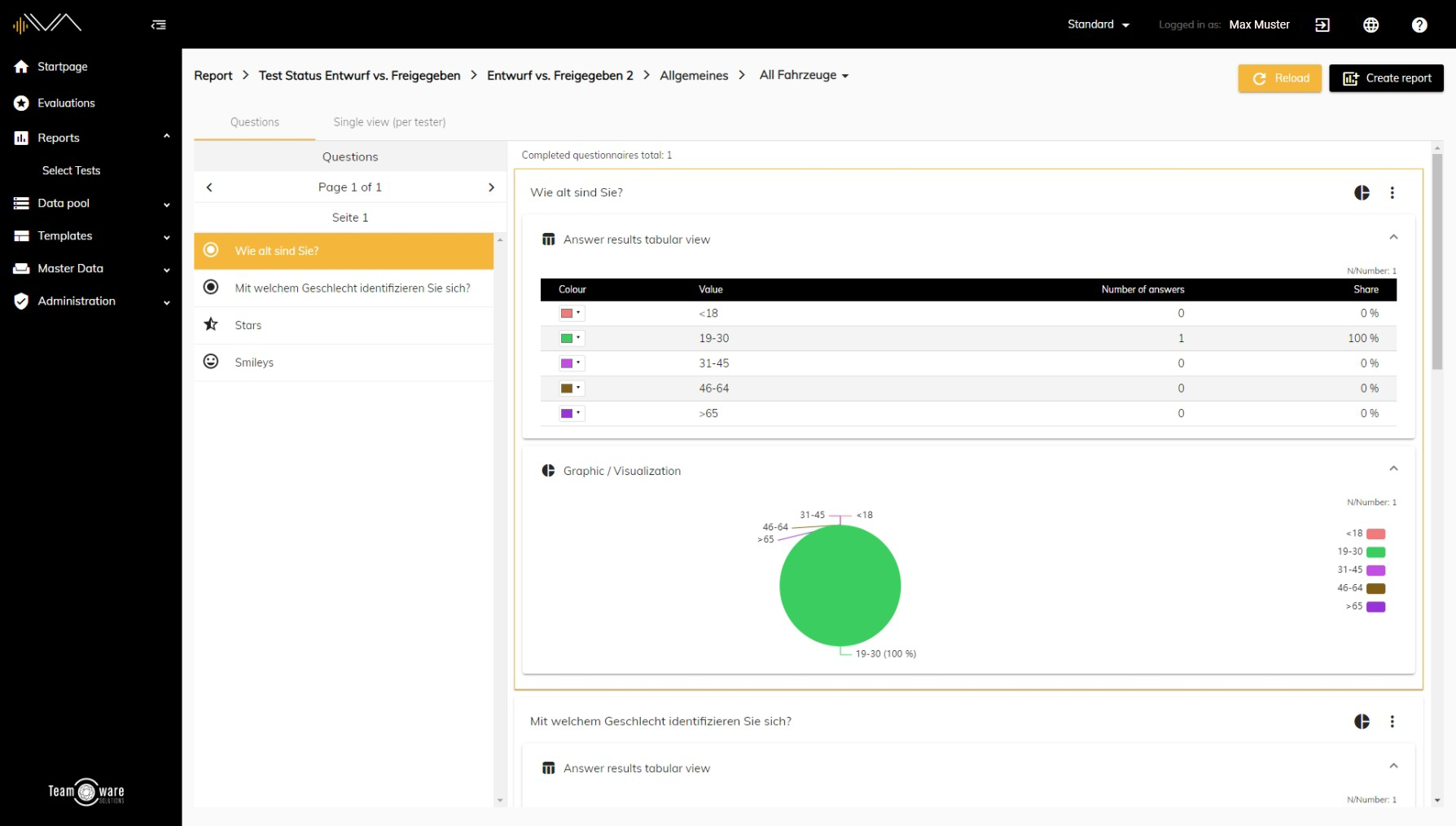Viewport: 1456px width, 826px height.
Task: Open three-dot menu for Geschlecht question
Action: (x=1392, y=721)
